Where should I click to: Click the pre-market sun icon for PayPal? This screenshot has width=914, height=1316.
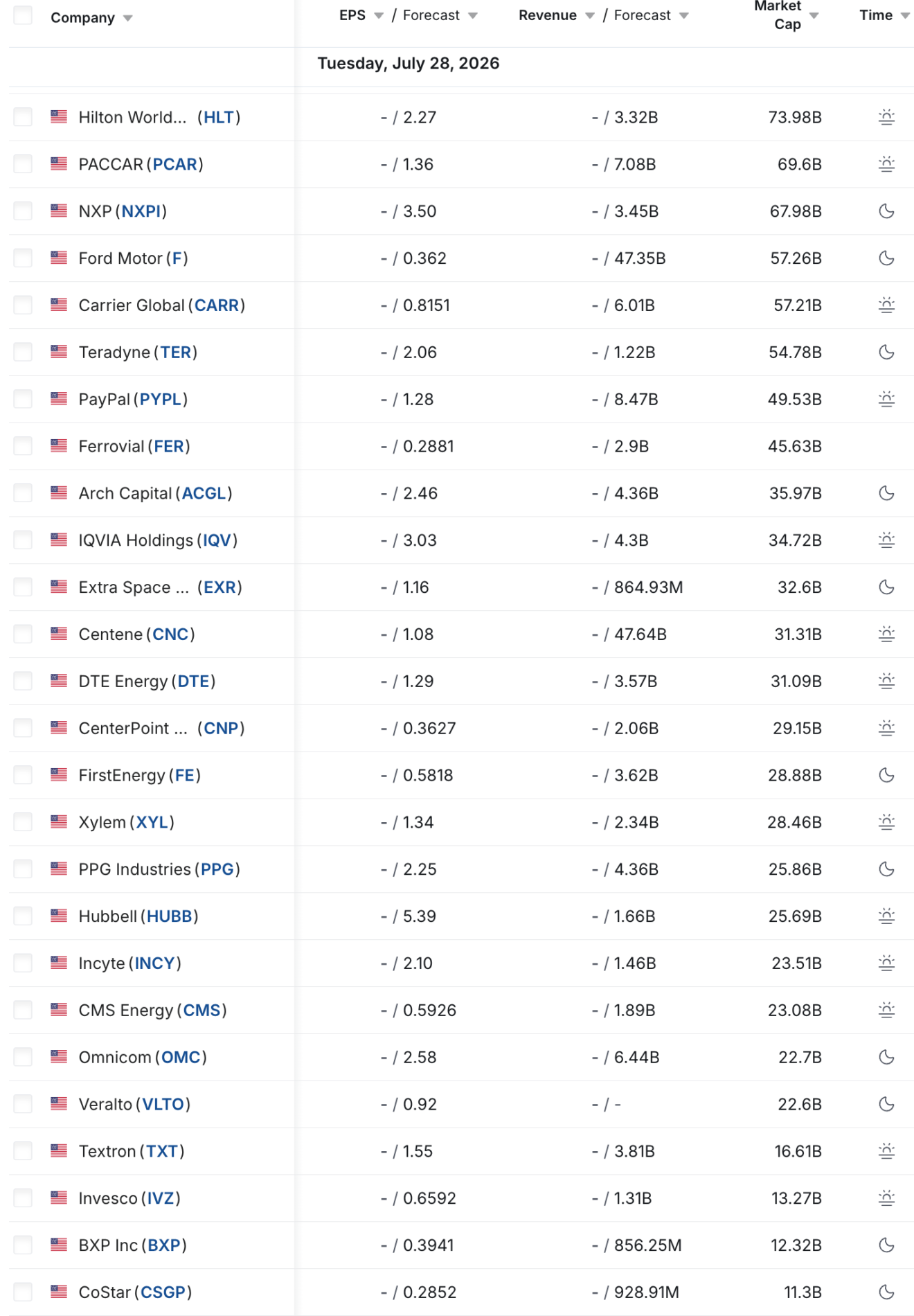(x=886, y=399)
